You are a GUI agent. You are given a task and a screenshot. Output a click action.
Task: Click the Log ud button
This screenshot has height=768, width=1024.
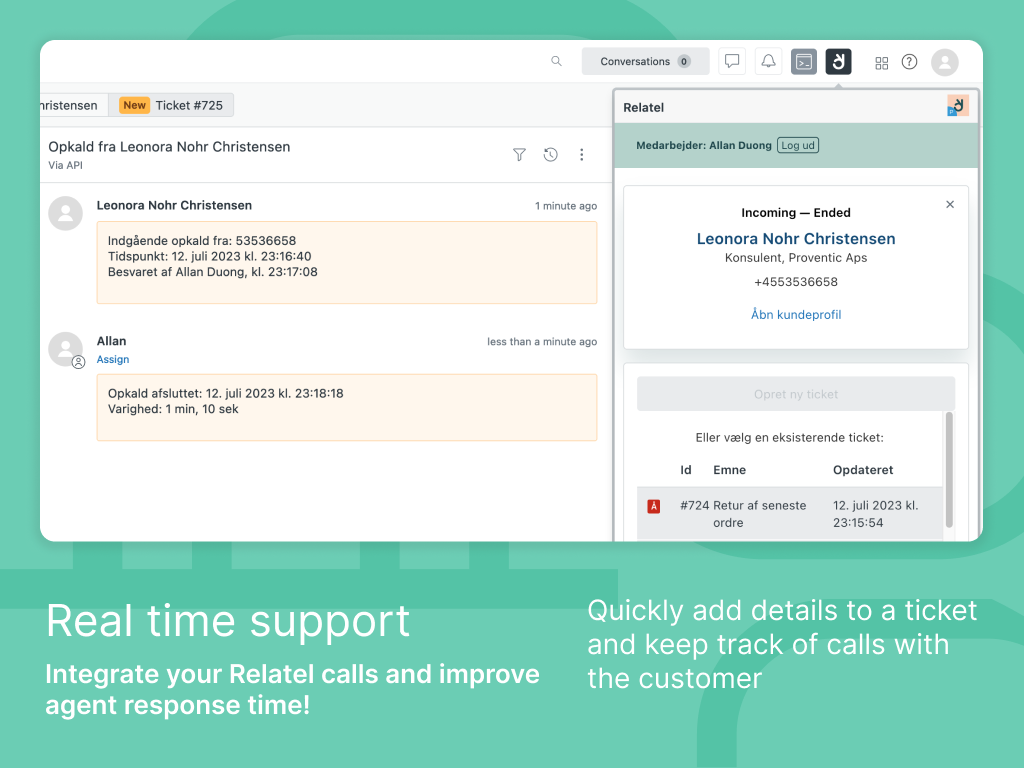tap(797, 145)
